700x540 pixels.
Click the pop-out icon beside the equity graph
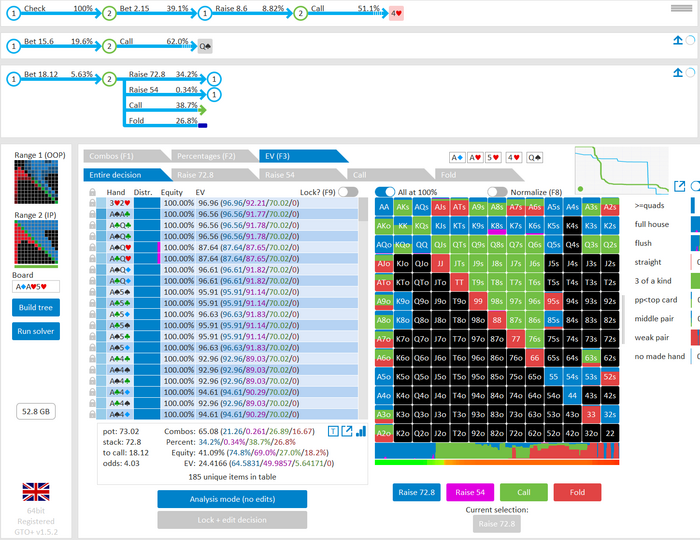(x=679, y=186)
